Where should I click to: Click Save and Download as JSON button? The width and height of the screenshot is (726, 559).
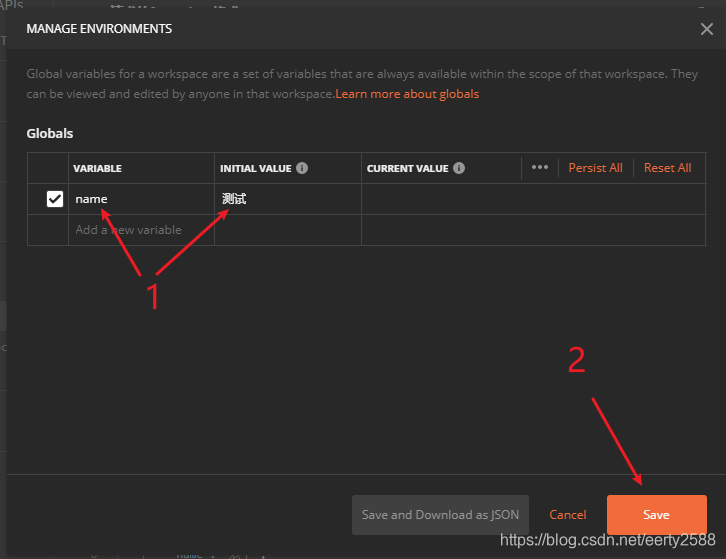pyautogui.click(x=440, y=515)
